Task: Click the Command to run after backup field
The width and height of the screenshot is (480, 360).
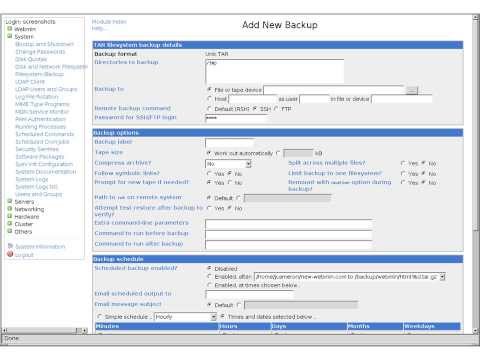Action: point(289,245)
